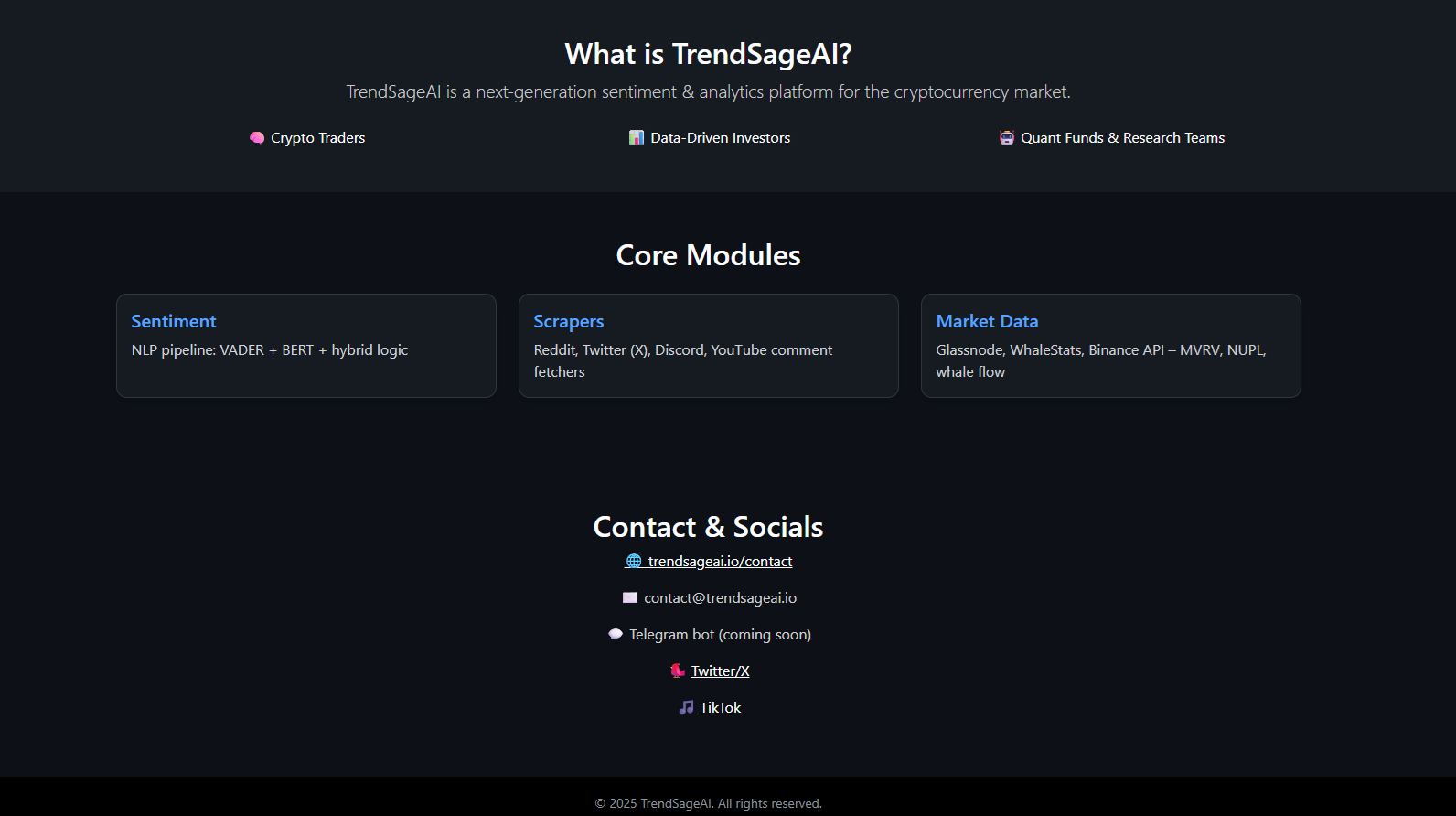Select the Sentiment module card title
1456x816 pixels.
[x=174, y=321]
